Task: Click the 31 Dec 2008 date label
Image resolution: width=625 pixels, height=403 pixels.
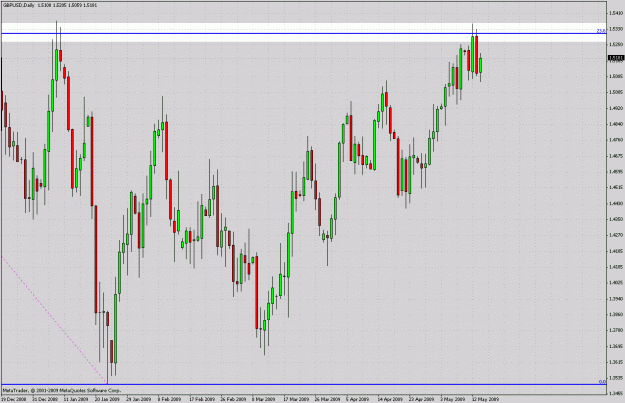Action: click(45, 399)
